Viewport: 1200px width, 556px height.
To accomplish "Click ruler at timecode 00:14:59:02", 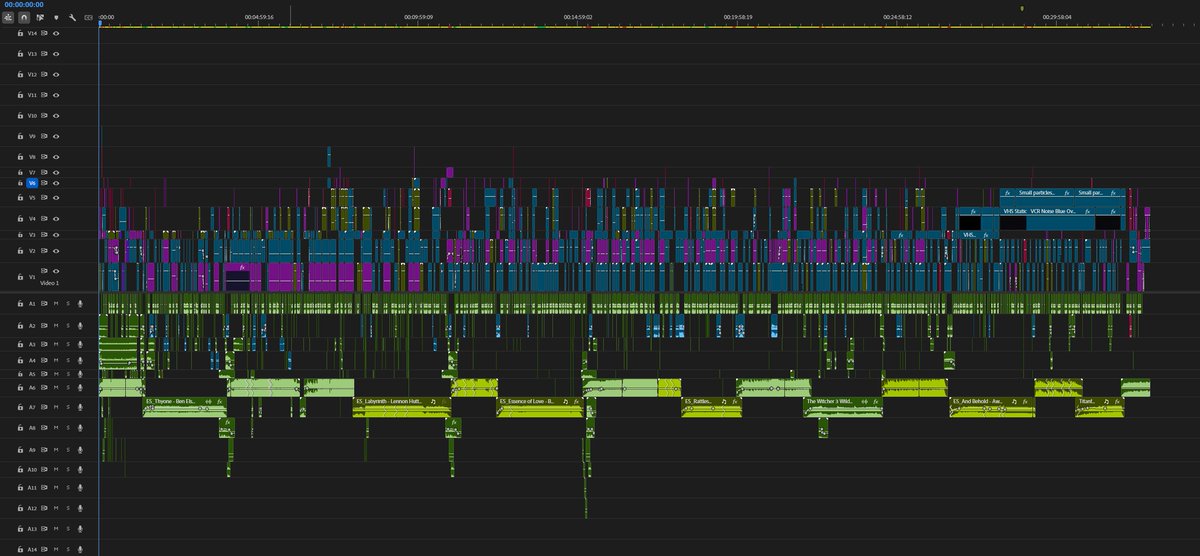I will (578, 17).
